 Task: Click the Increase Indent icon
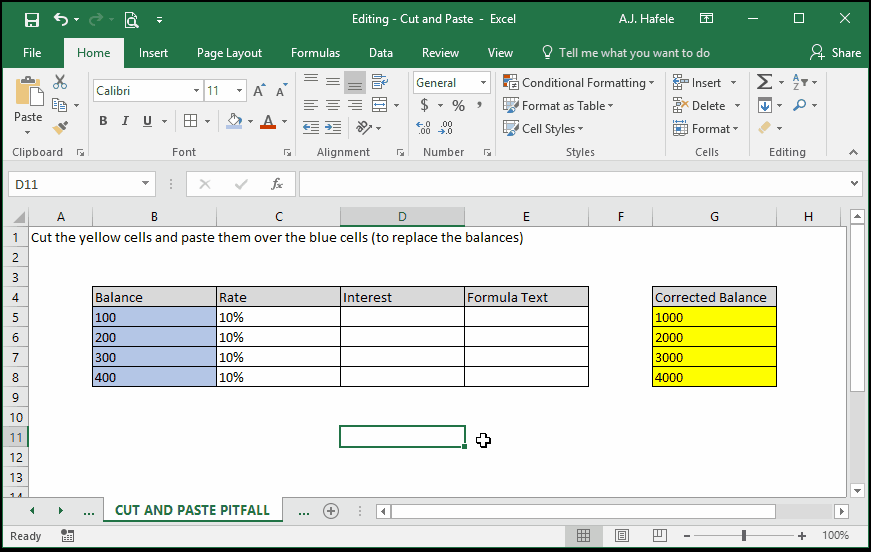[333, 128]
